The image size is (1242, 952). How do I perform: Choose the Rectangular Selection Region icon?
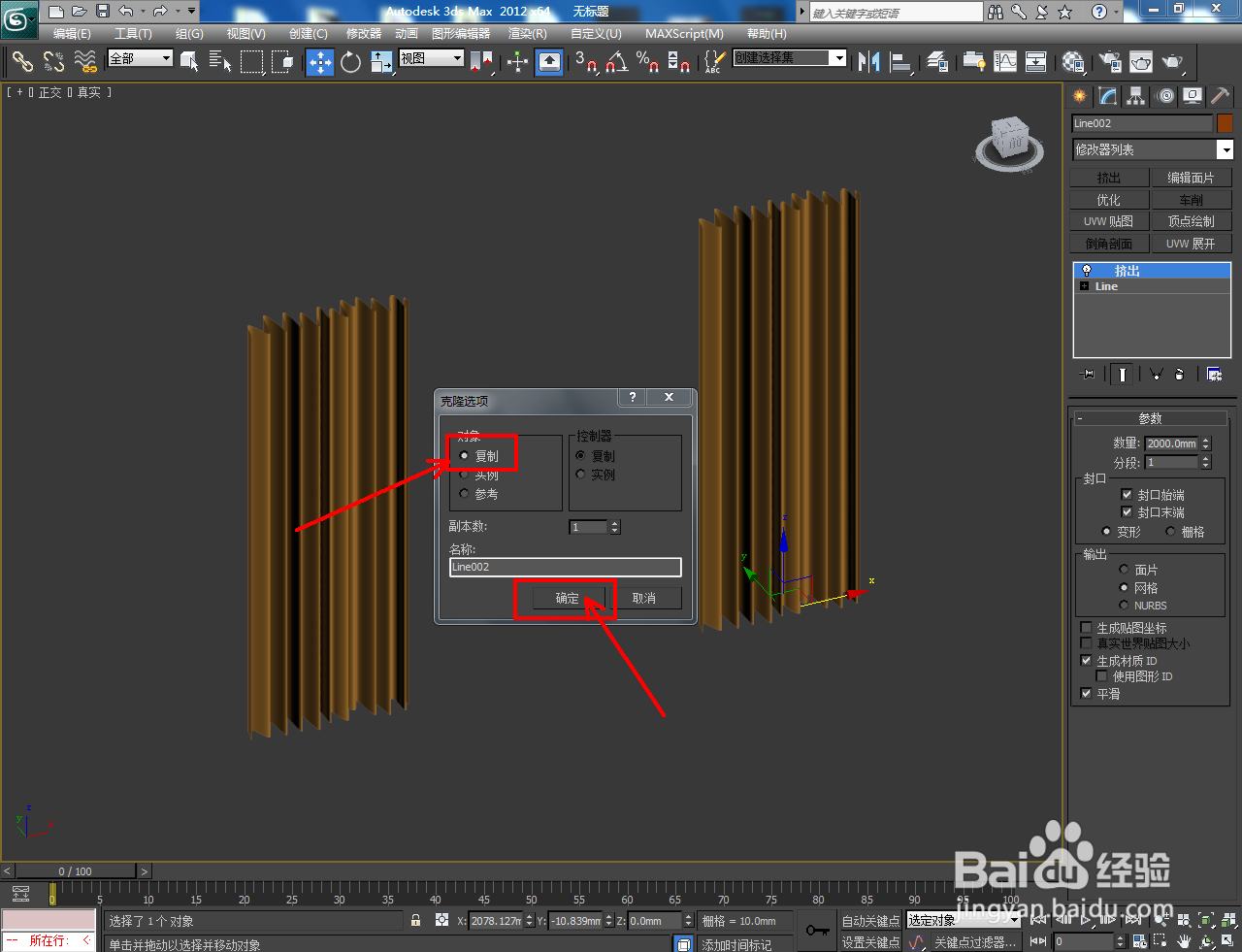[x=251, y=61]
